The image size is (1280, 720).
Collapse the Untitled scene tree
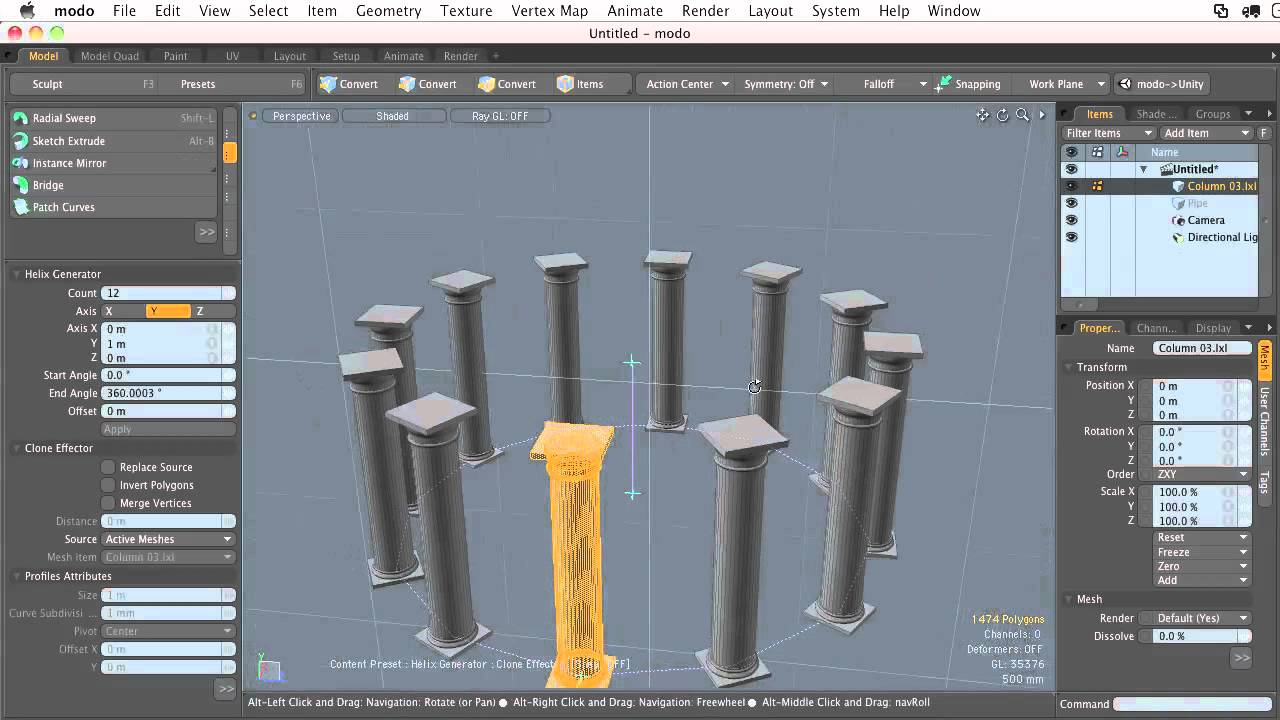point(1143,169)
